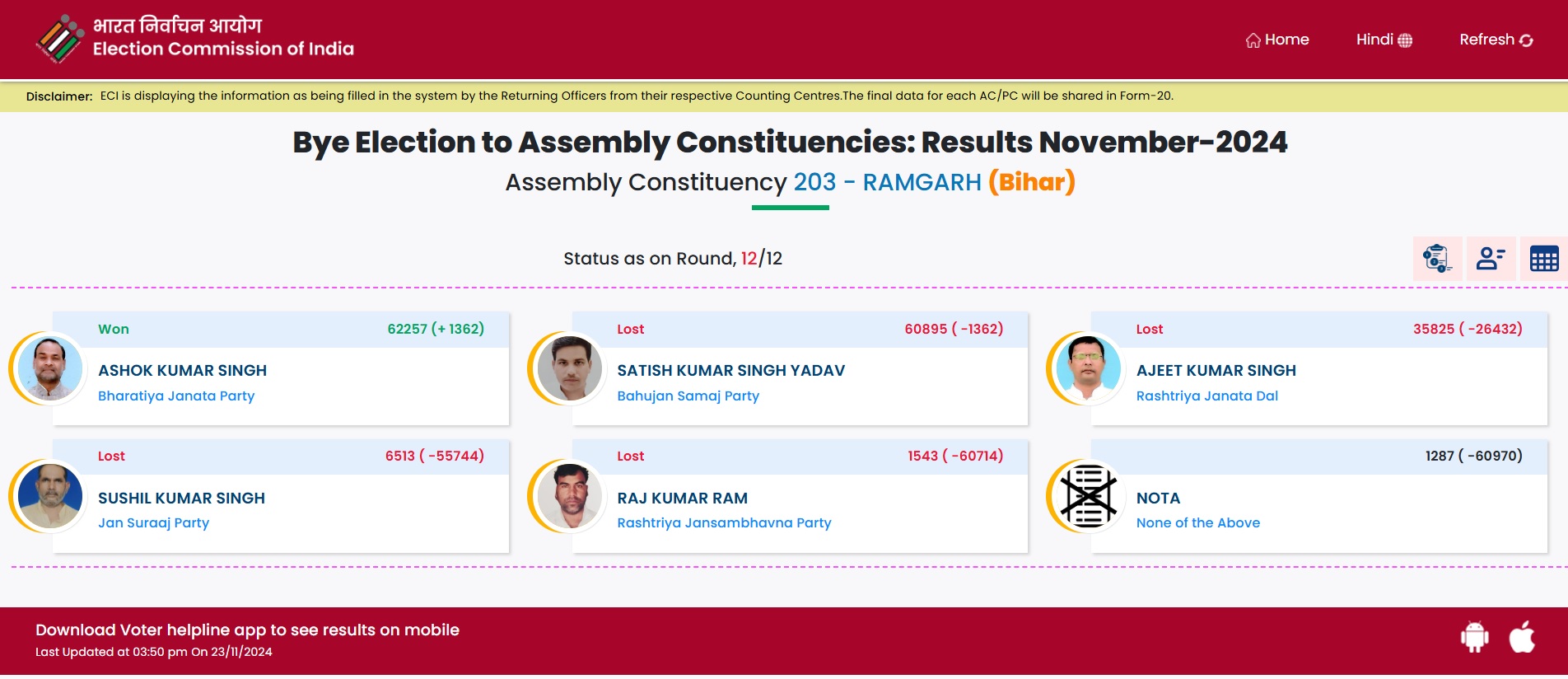Click the 203 - RAMGARH constituency heading
Image resolution: width=1568 pixels, height=679 pixels.
[887, 182]
